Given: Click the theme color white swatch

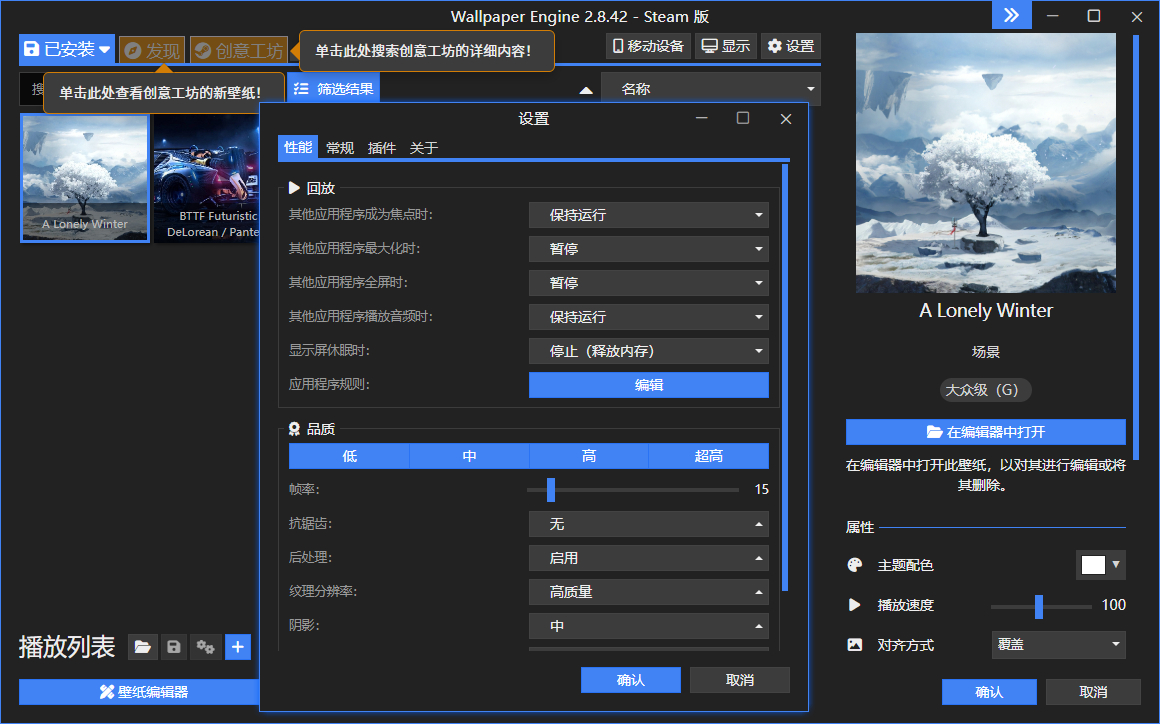Looking at the screenshot, I should [1093, 565].
